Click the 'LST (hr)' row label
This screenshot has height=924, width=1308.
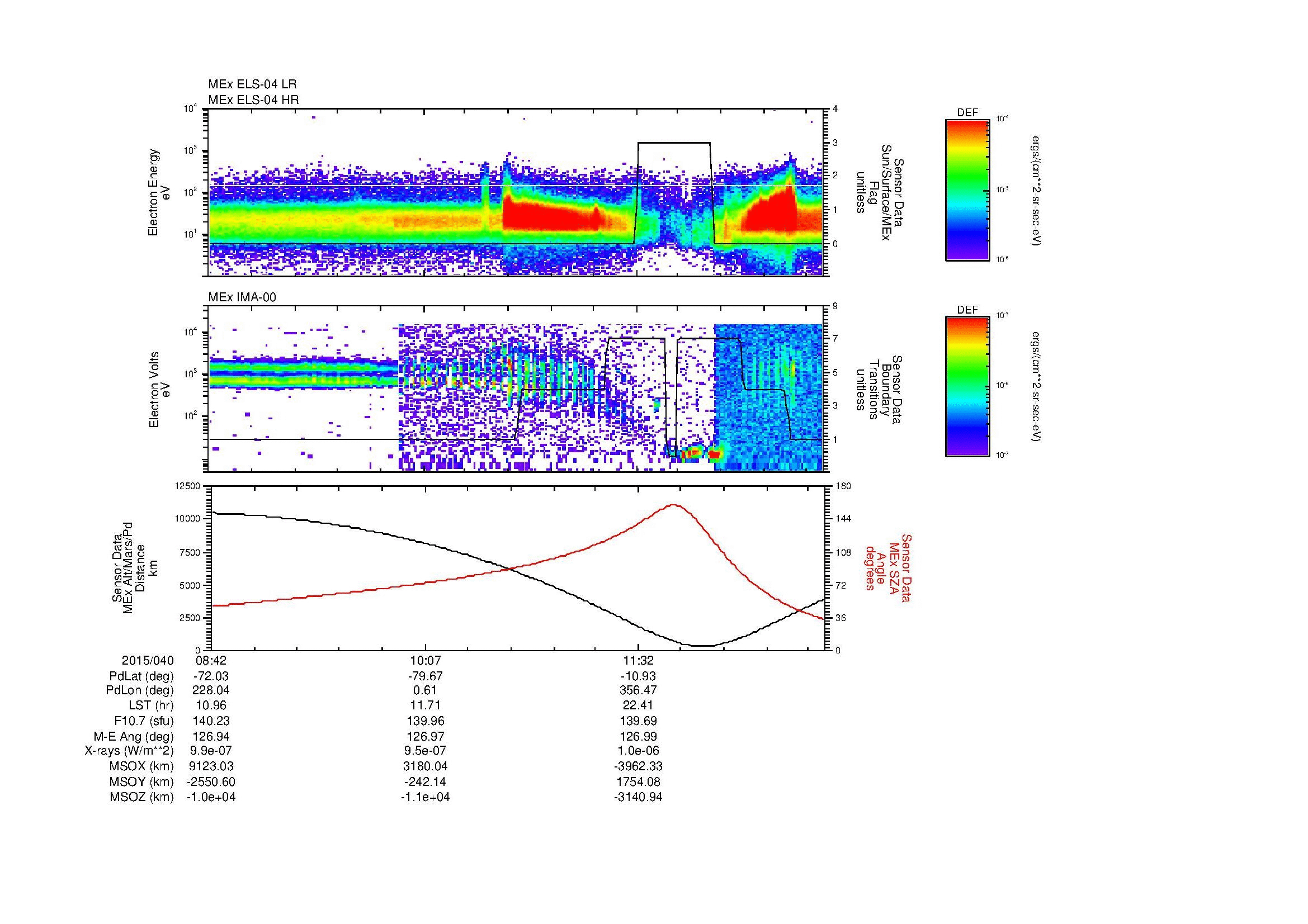click(151, 705)
